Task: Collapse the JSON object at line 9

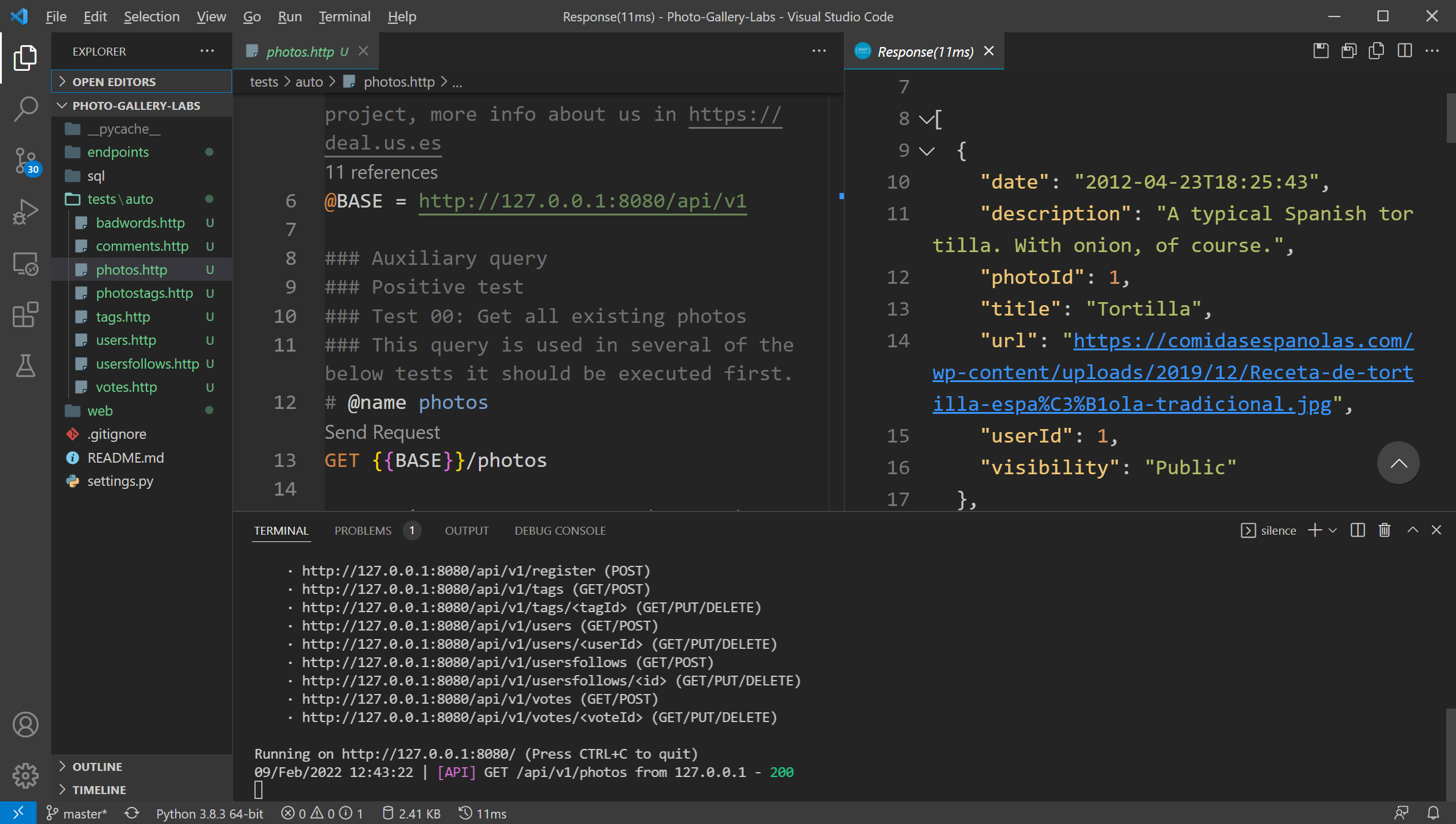Action: pyautogui.click(x=926, y=150)
